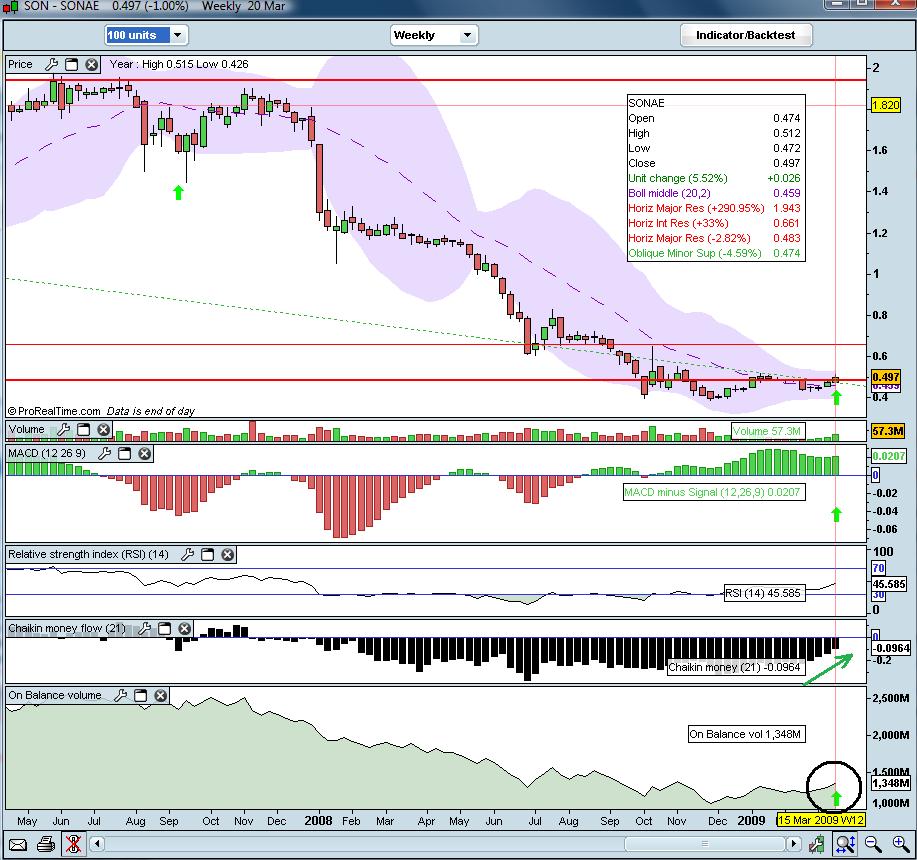Image resolution: width=917 pixels, height=860 pixels.
Task: Close the Price panel with its X icon
Action: [x=91, y=64]
